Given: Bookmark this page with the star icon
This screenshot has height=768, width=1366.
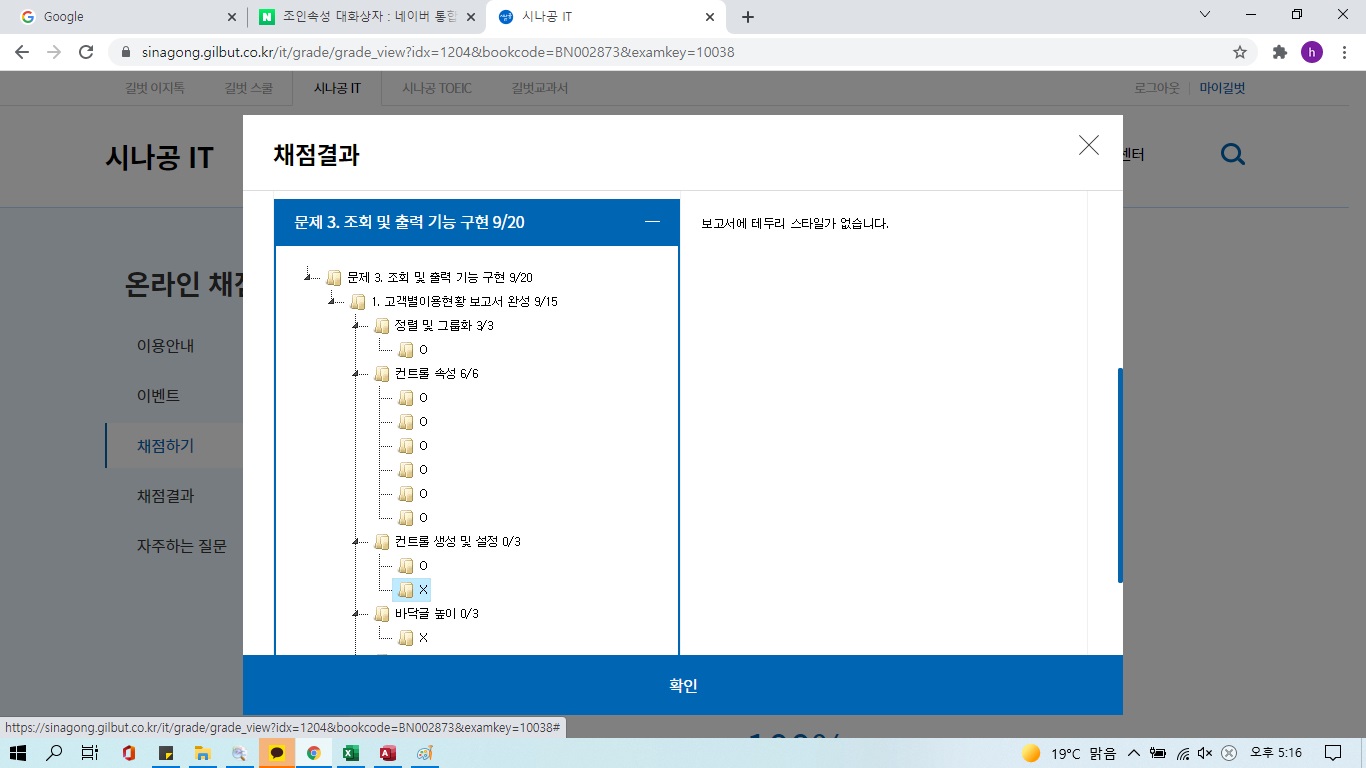Looking at the screenshot, I should [1240, 52].
